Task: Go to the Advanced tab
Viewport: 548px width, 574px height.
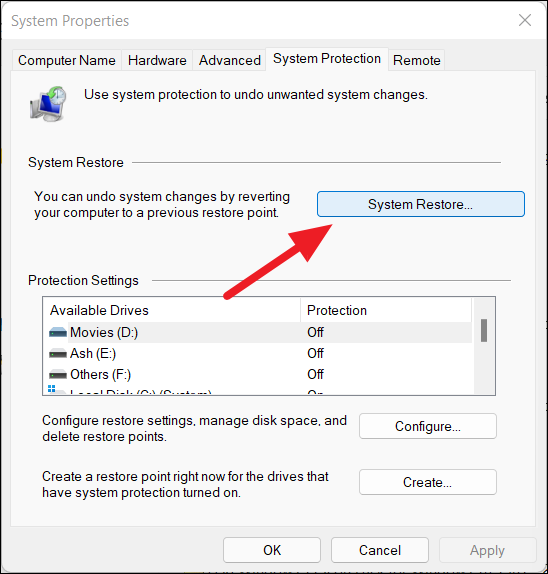Action: pos(230,60)
